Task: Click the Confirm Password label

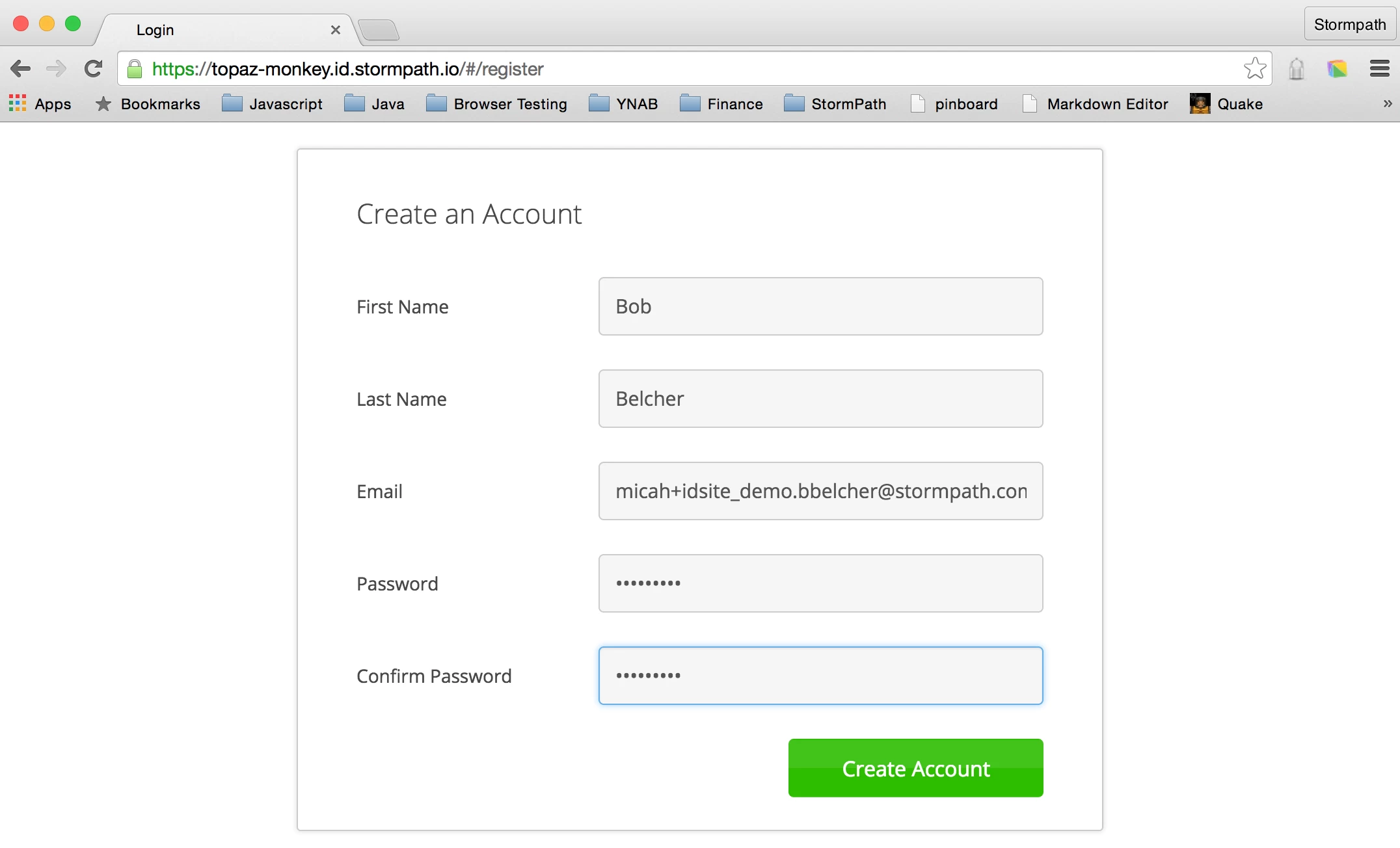Action: pyautogui.click(x=434, y=676)
